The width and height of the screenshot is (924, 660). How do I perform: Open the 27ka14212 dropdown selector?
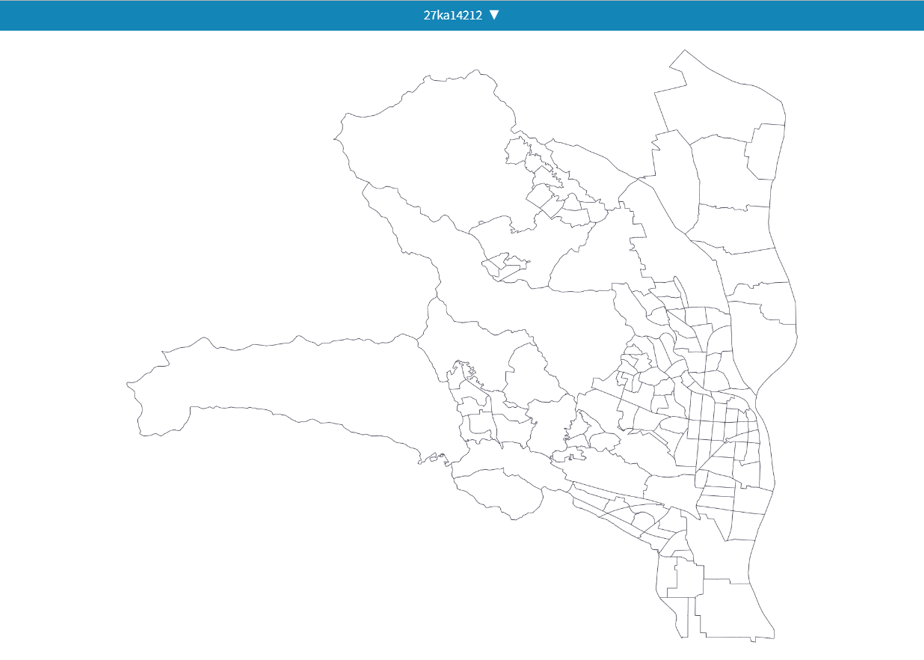[461, 15]
